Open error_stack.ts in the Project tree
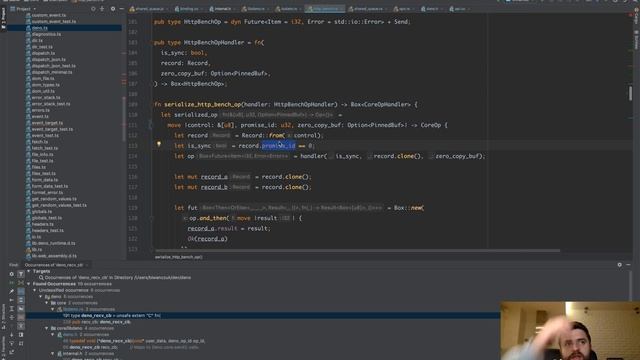Image resolution: width=640 pixels, height=360 pixels. click(x=46, y=97)
